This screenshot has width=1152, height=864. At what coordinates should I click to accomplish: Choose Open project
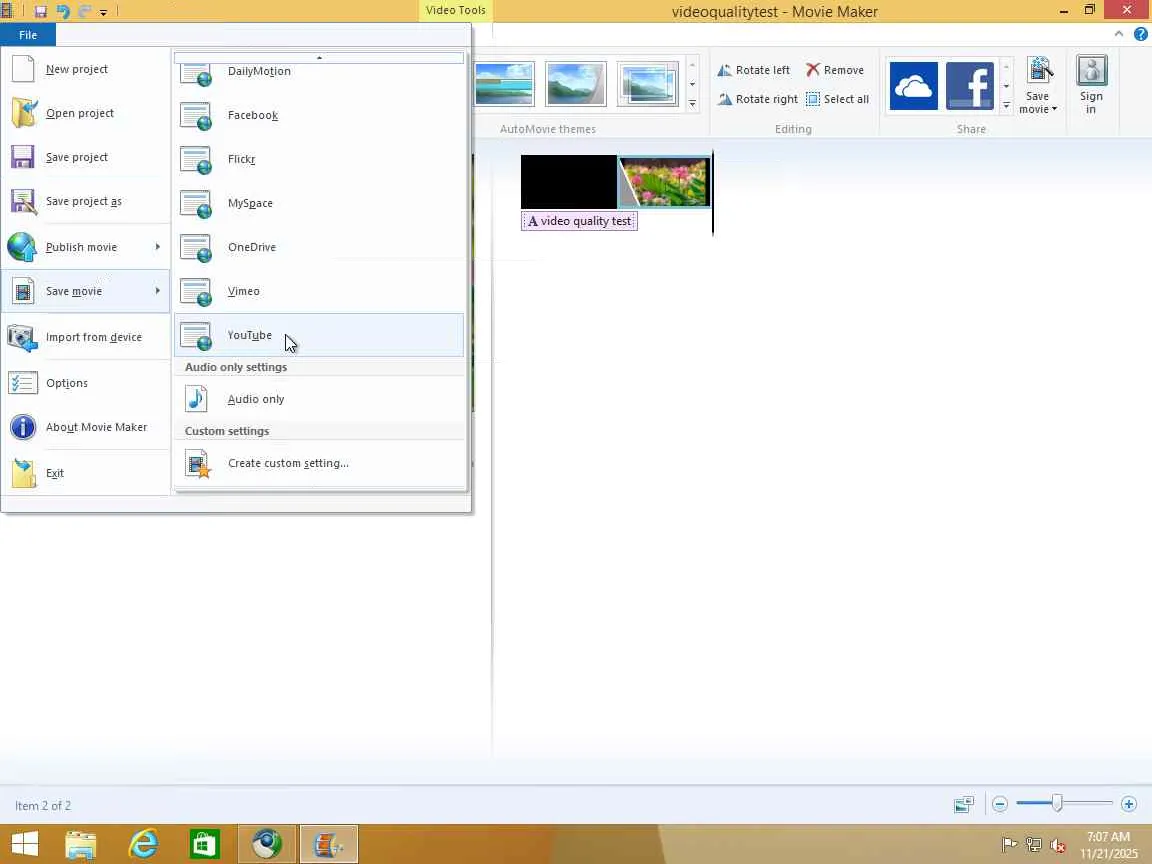pyautogui.click(x=85, y=113)
